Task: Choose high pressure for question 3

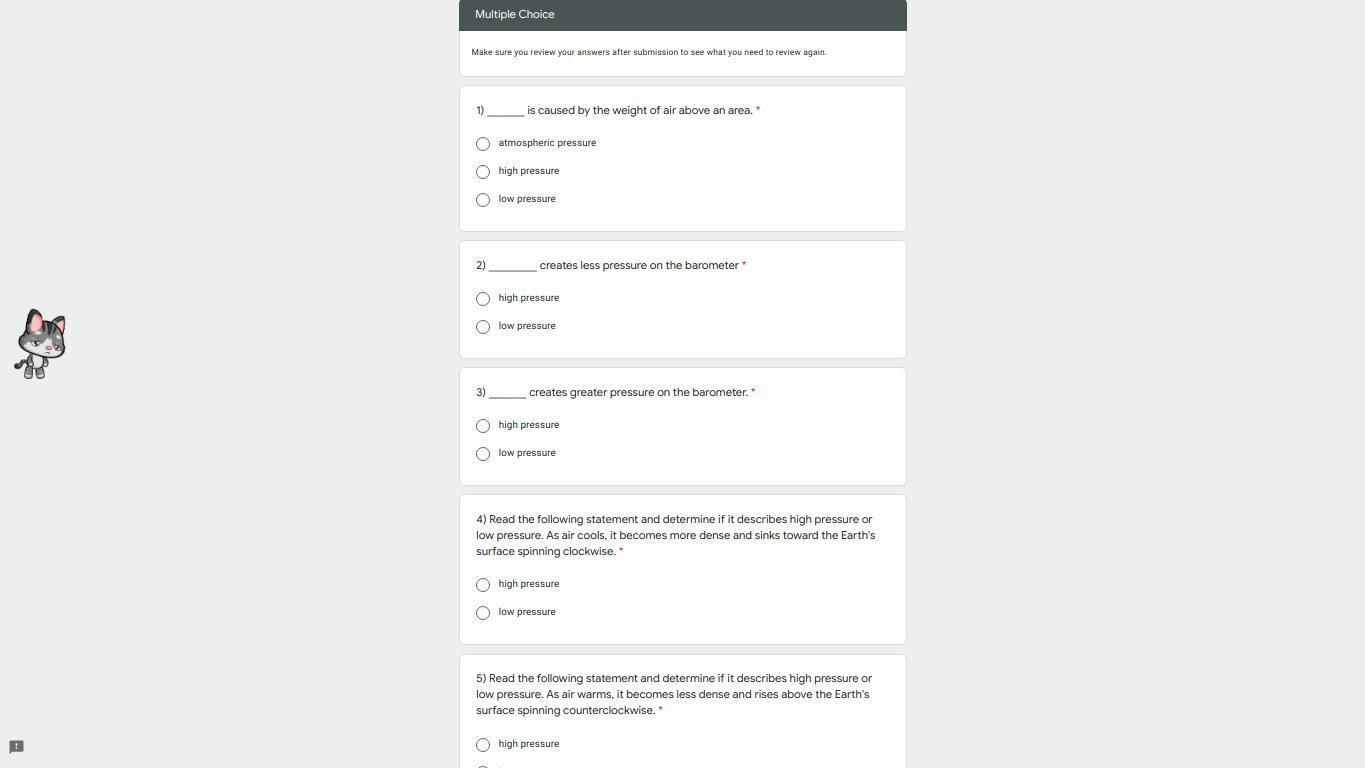Action: 483,426
